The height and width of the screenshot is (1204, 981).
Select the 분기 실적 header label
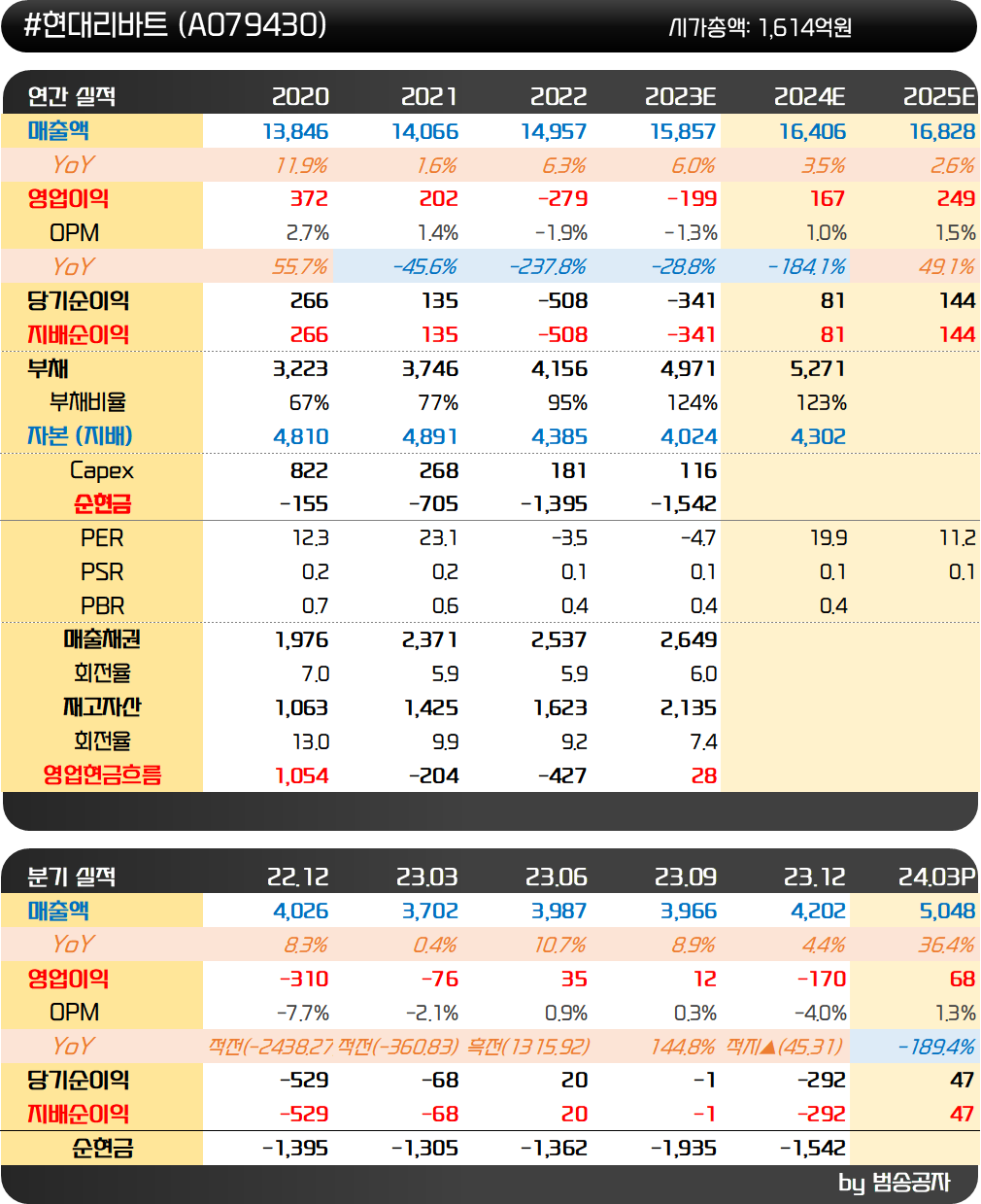71,877
